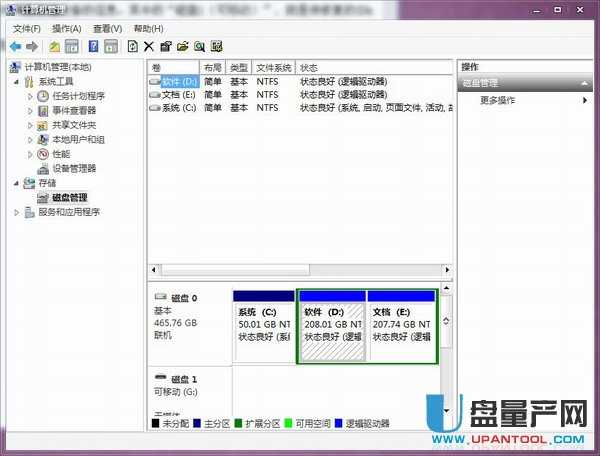Click the Up one level folder icon
The height and width of the screenshot is (456, 600).
pyautogui.click(x=54, y=46)
